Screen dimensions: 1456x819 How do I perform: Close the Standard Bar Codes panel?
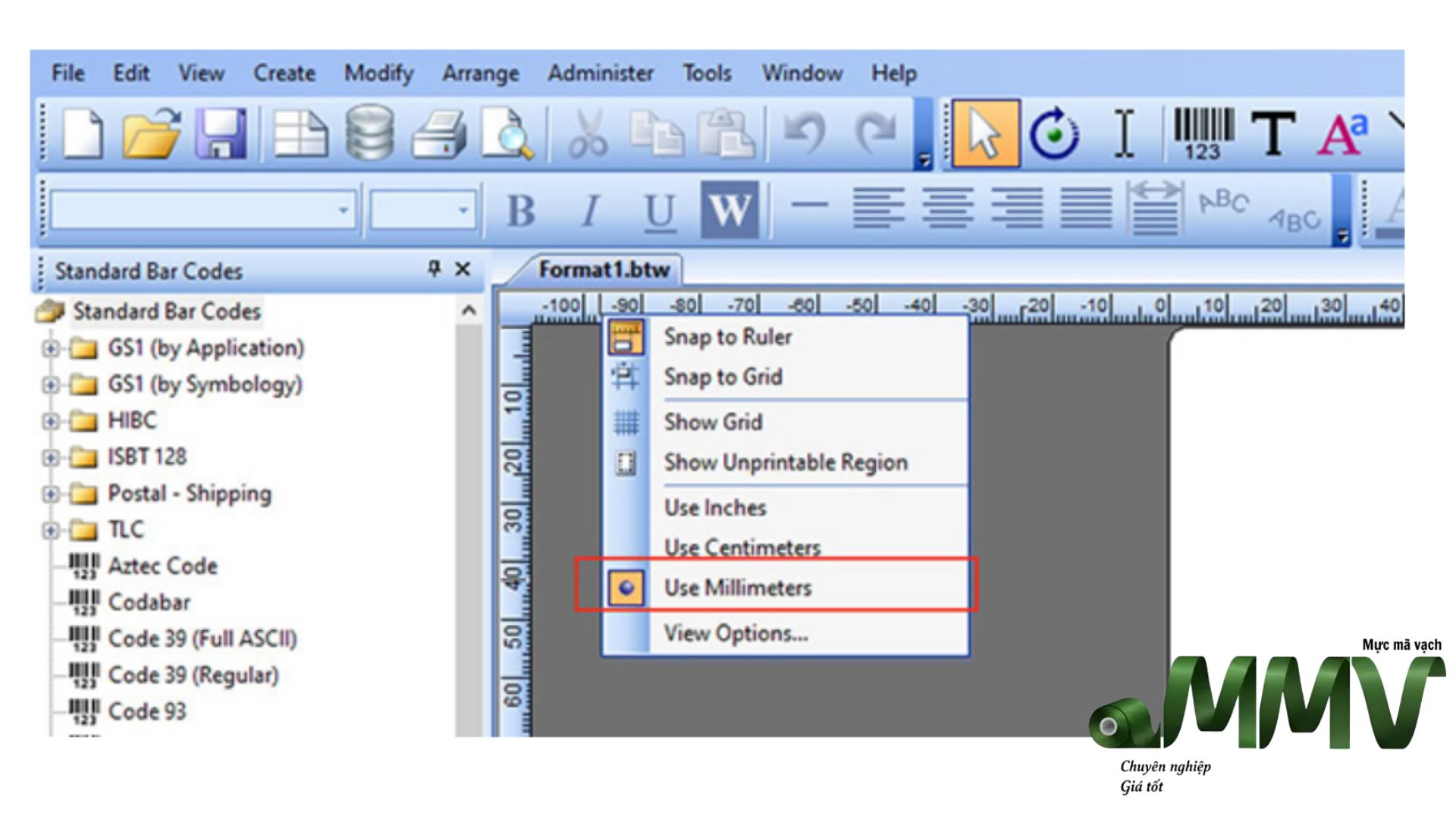(x=463, y=269)
